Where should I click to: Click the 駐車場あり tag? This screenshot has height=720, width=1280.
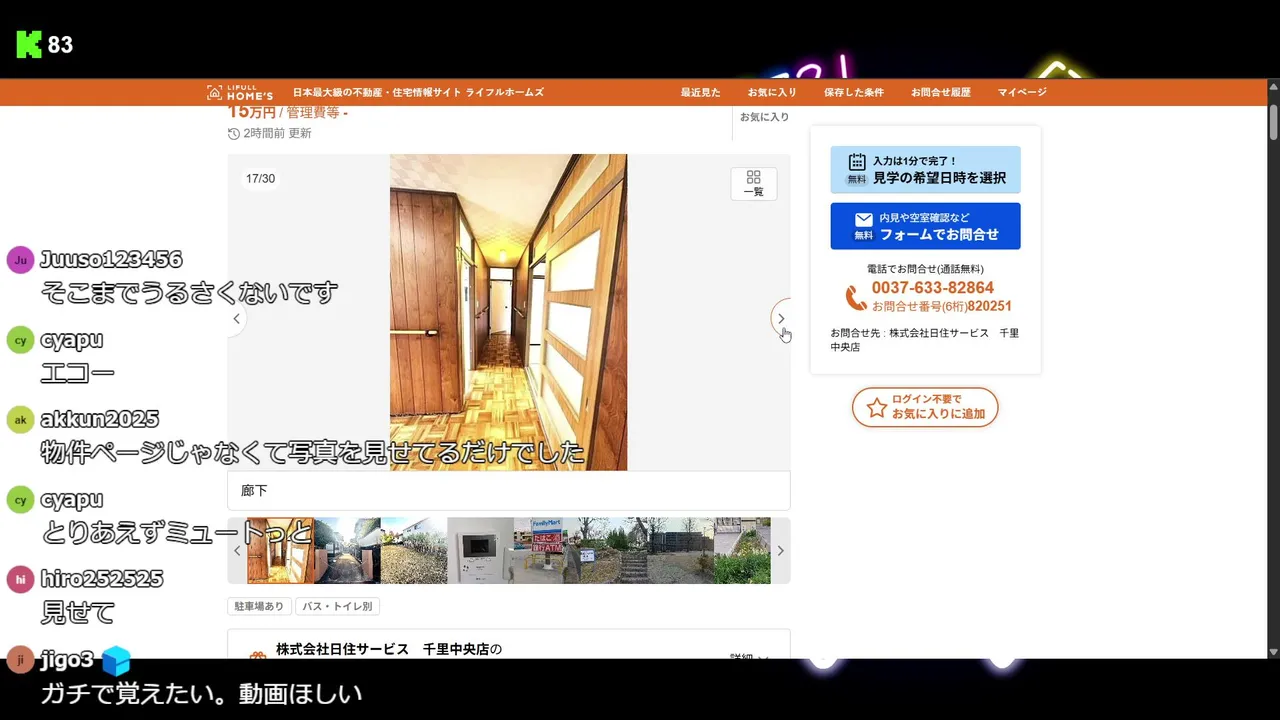point(260,606)
